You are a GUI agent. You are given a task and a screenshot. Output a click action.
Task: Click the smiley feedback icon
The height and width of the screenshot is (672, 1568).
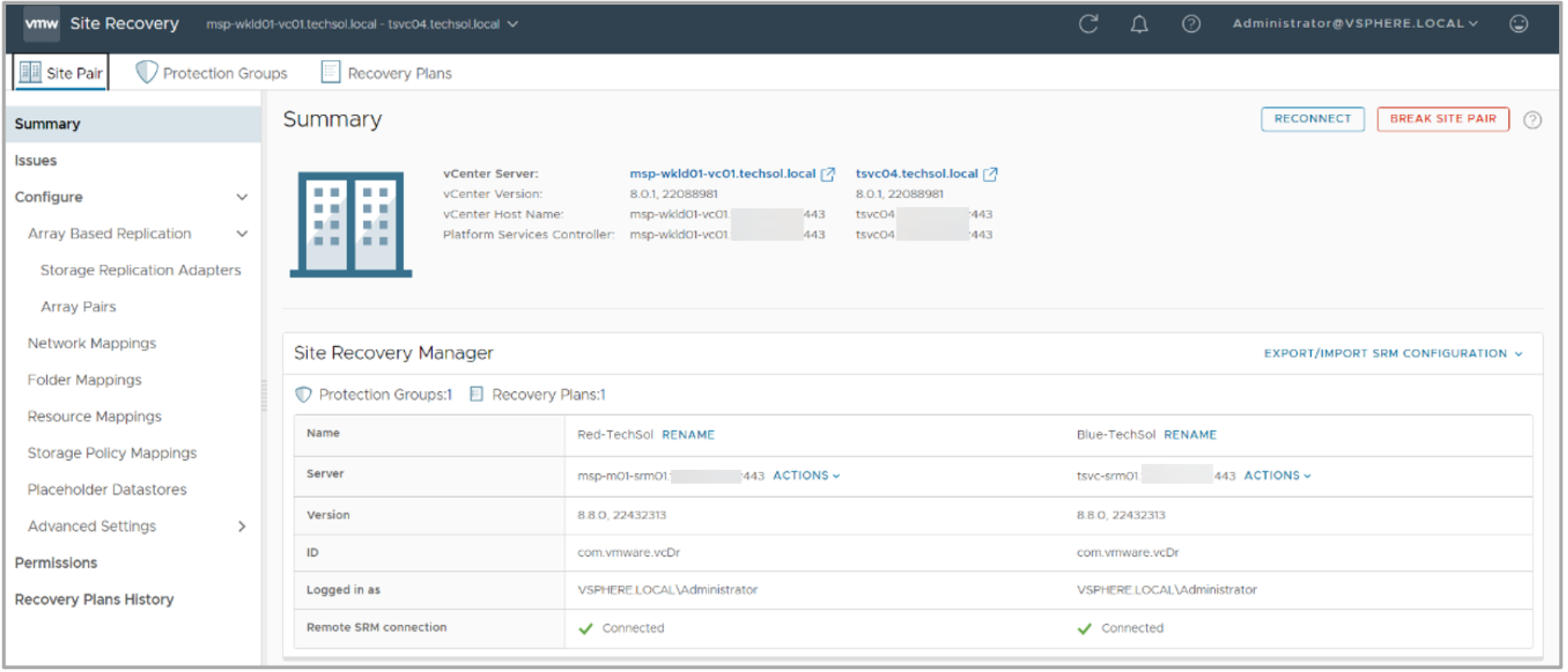point(1519,24)
